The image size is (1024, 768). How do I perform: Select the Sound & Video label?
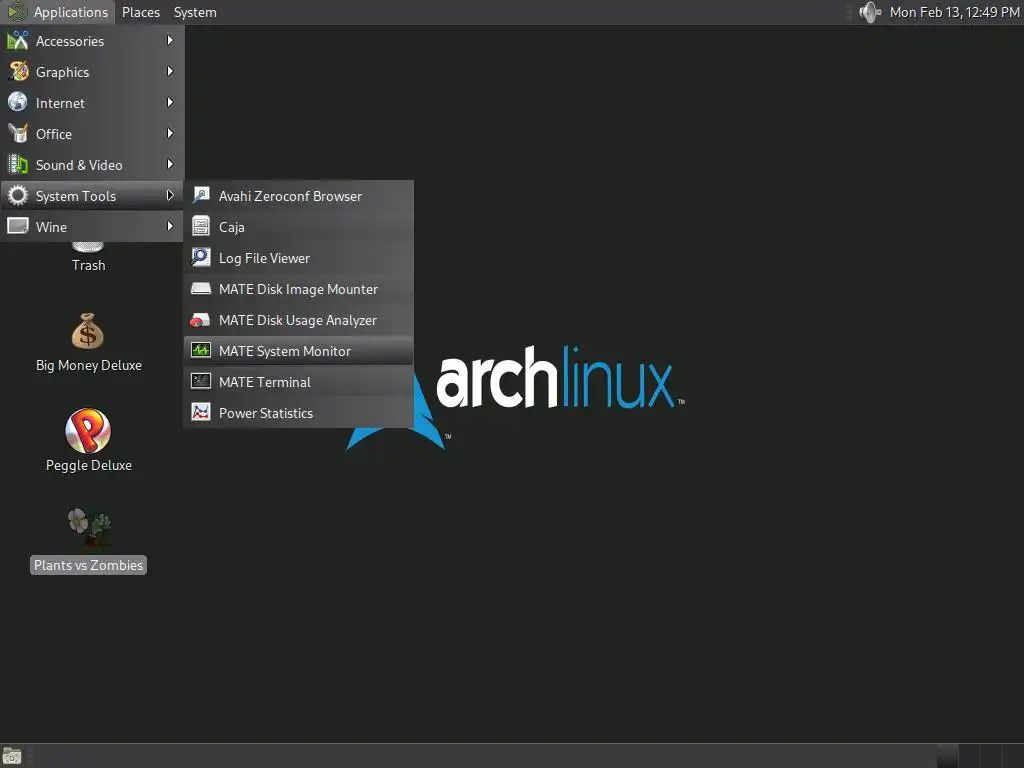[78, 165]
